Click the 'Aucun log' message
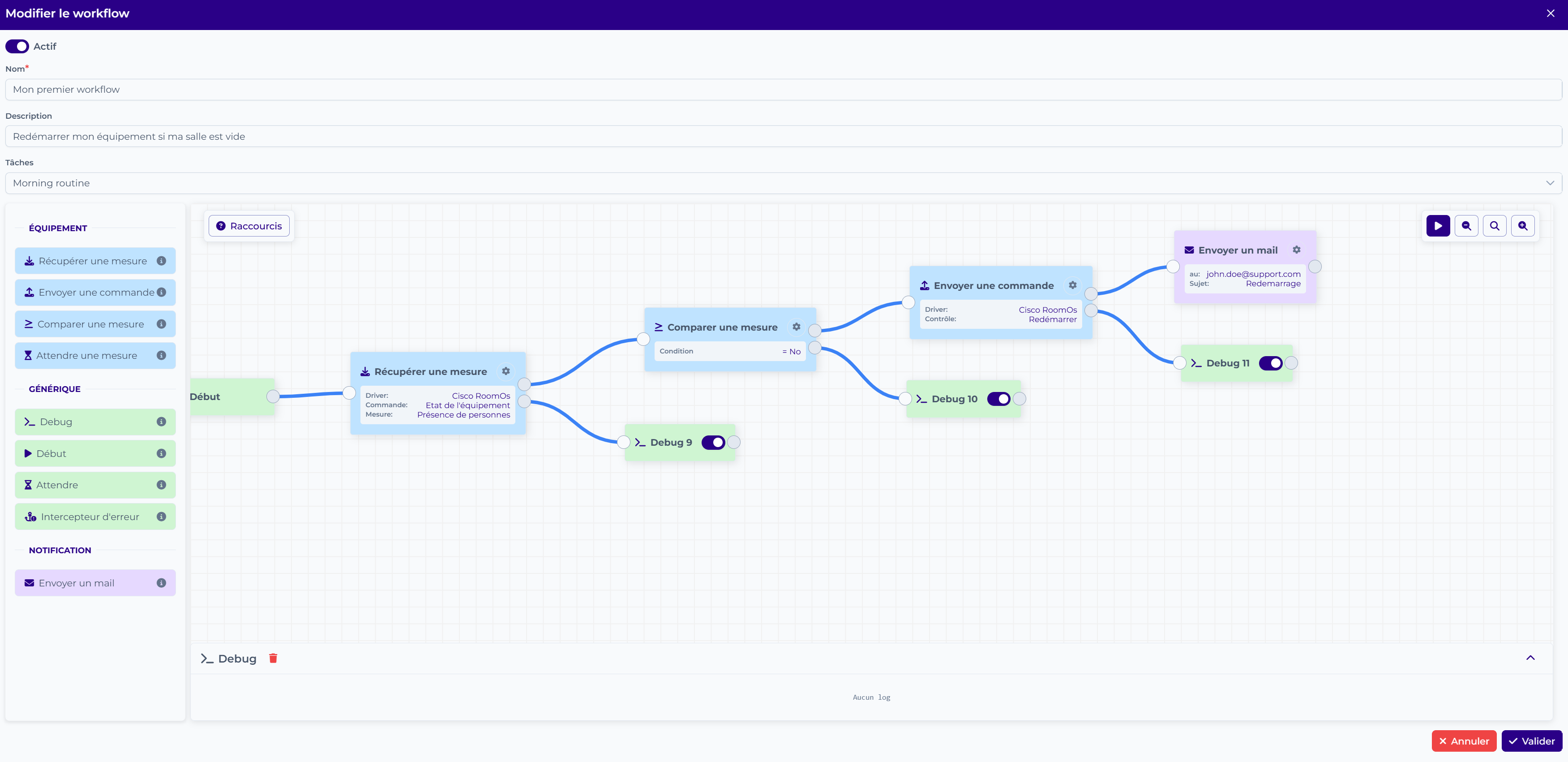The width and height of the screenshot is (1568, 762). pos(871,697)
